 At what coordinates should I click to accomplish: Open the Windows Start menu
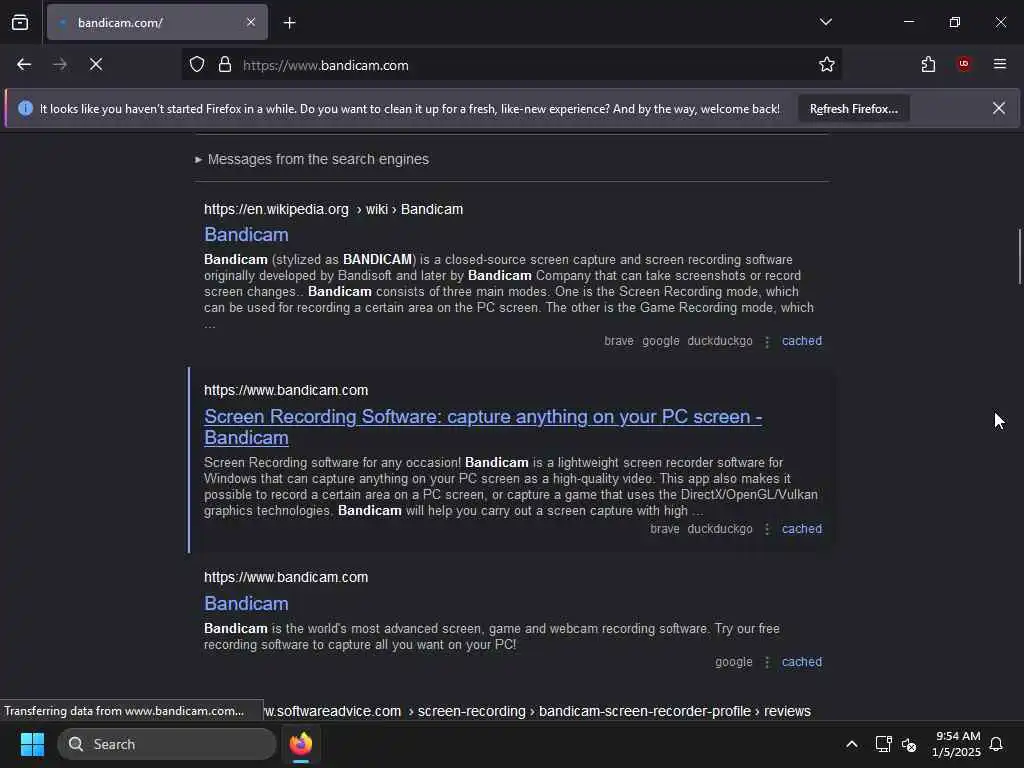pos(32,744)
